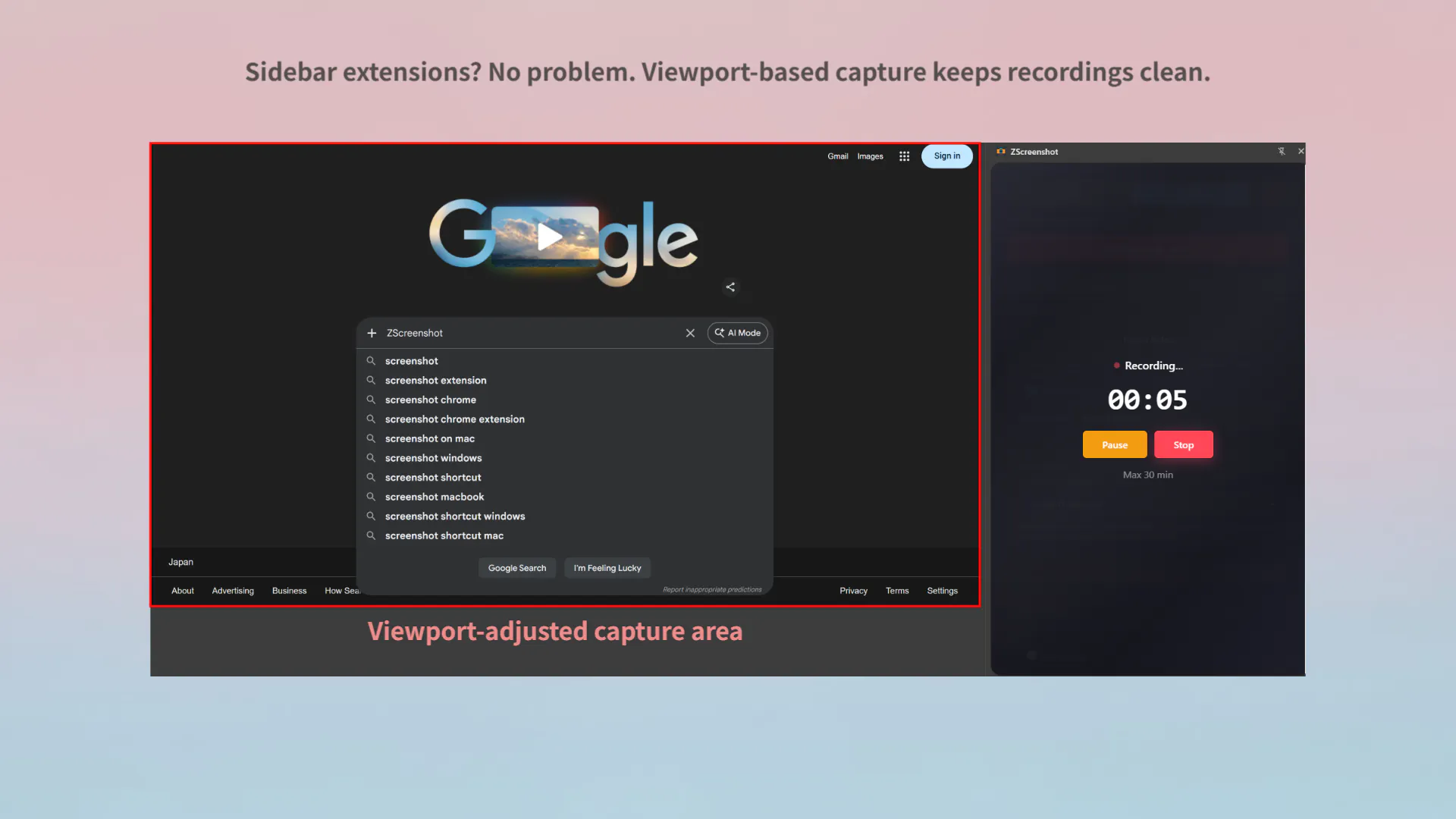The height and width of the screenshot is (819, 1456).
Task: Select 'screenshot shortcut windows' suggestion
Action: (564, 516)
